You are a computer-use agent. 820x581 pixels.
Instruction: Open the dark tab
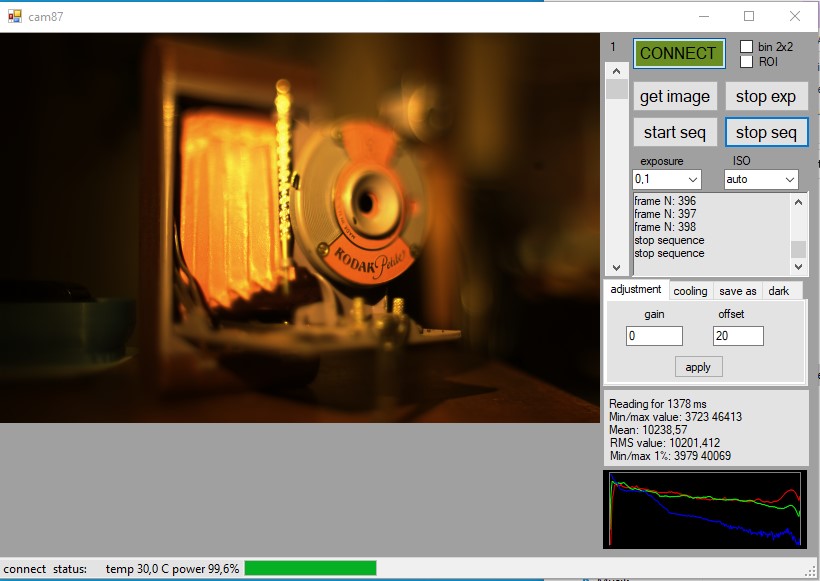(779, 291)
